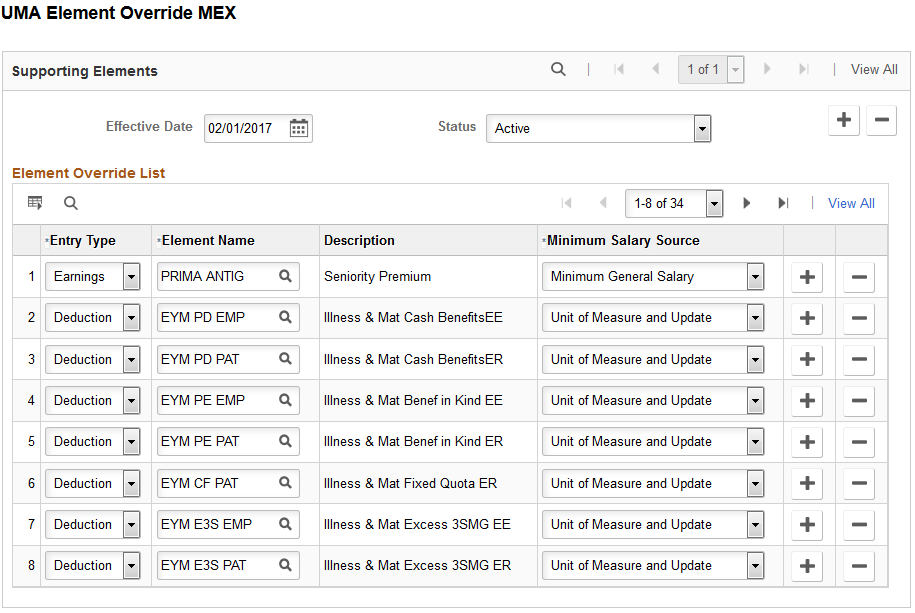915x613 pixels.
Task: Look up element name EYM PD EMP
Action: [x=285, y=317]
